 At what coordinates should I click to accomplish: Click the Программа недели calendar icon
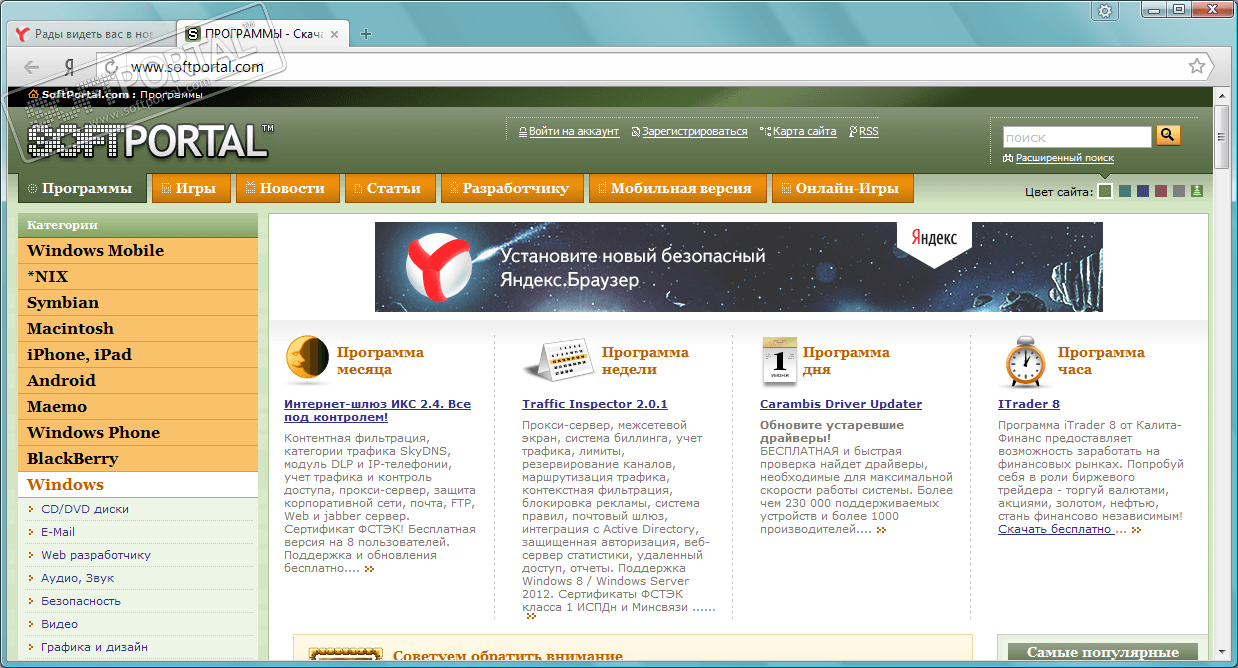[x=558, y=361]
